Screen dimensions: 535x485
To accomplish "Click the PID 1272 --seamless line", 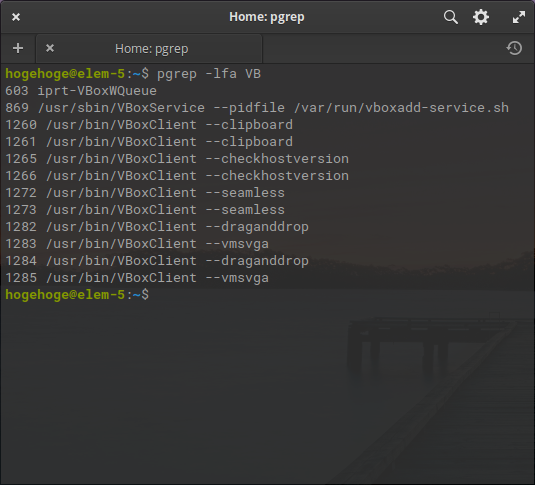I will [145, 193].
